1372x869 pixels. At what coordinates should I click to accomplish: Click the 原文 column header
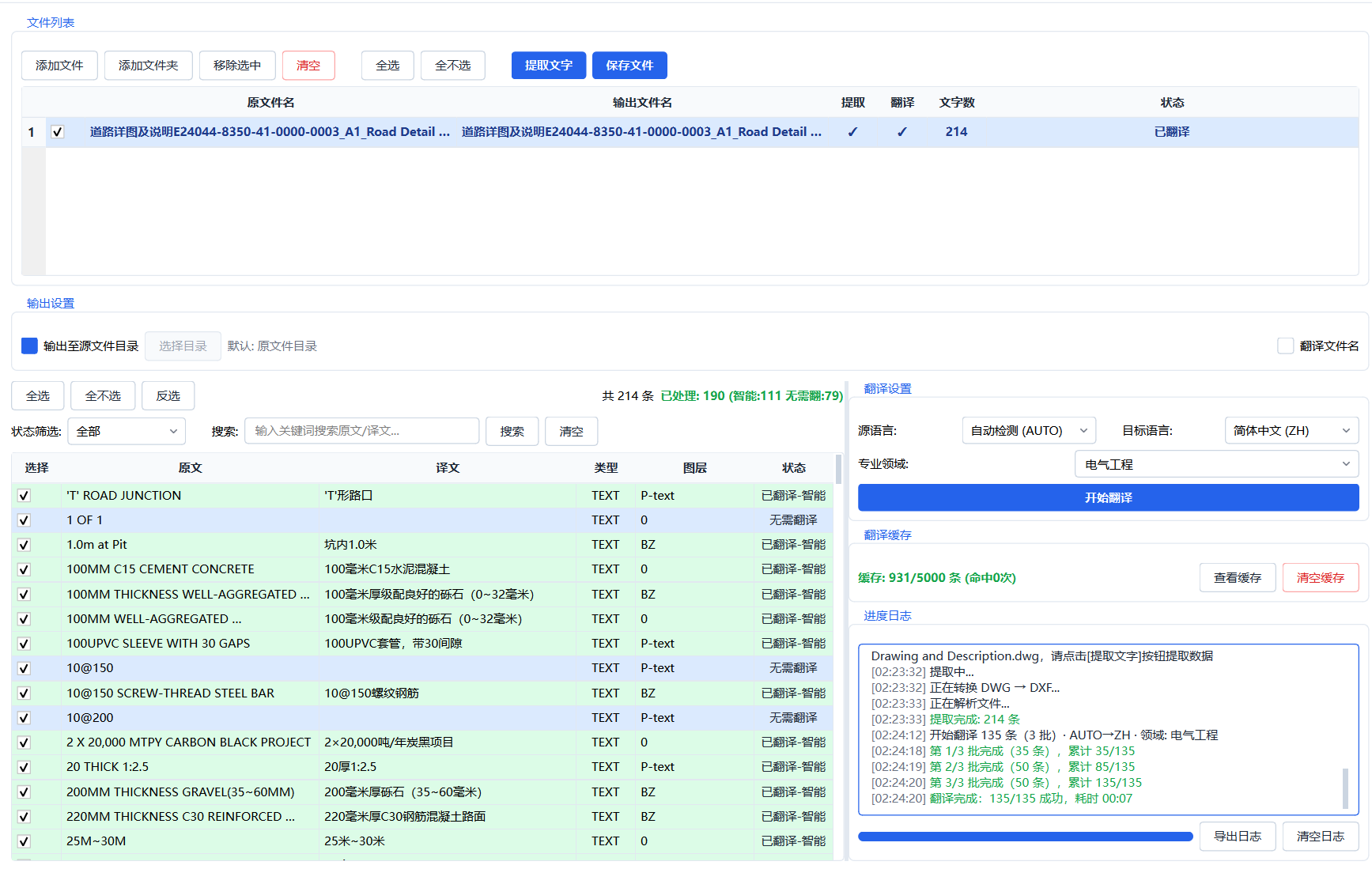(190, 468)
